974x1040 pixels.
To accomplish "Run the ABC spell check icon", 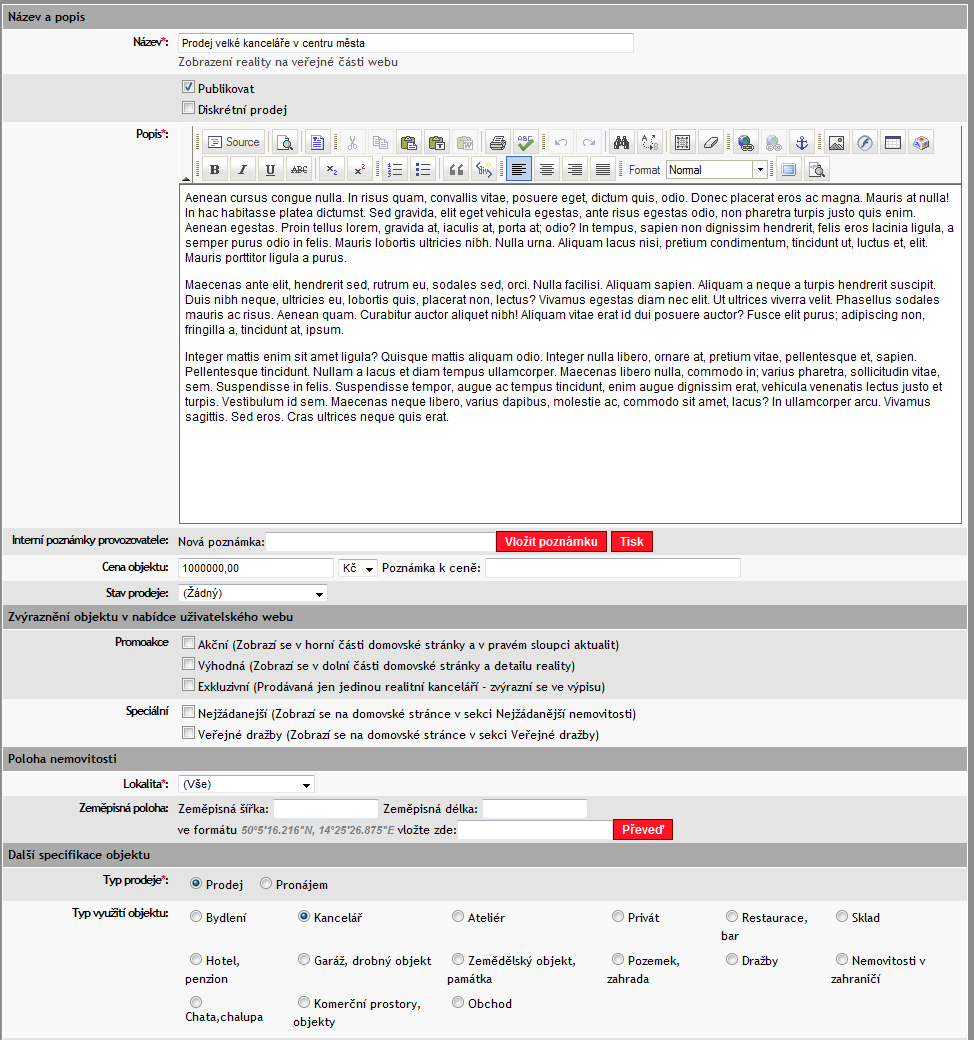I will point(525,142).
